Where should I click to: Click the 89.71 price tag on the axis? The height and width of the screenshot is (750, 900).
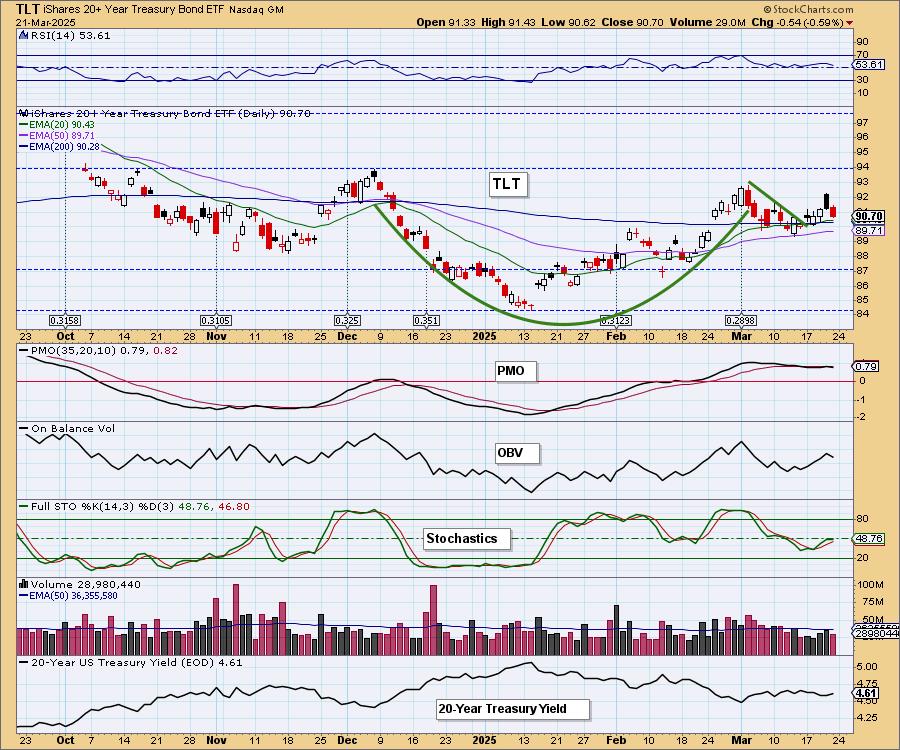coord(869,231)
